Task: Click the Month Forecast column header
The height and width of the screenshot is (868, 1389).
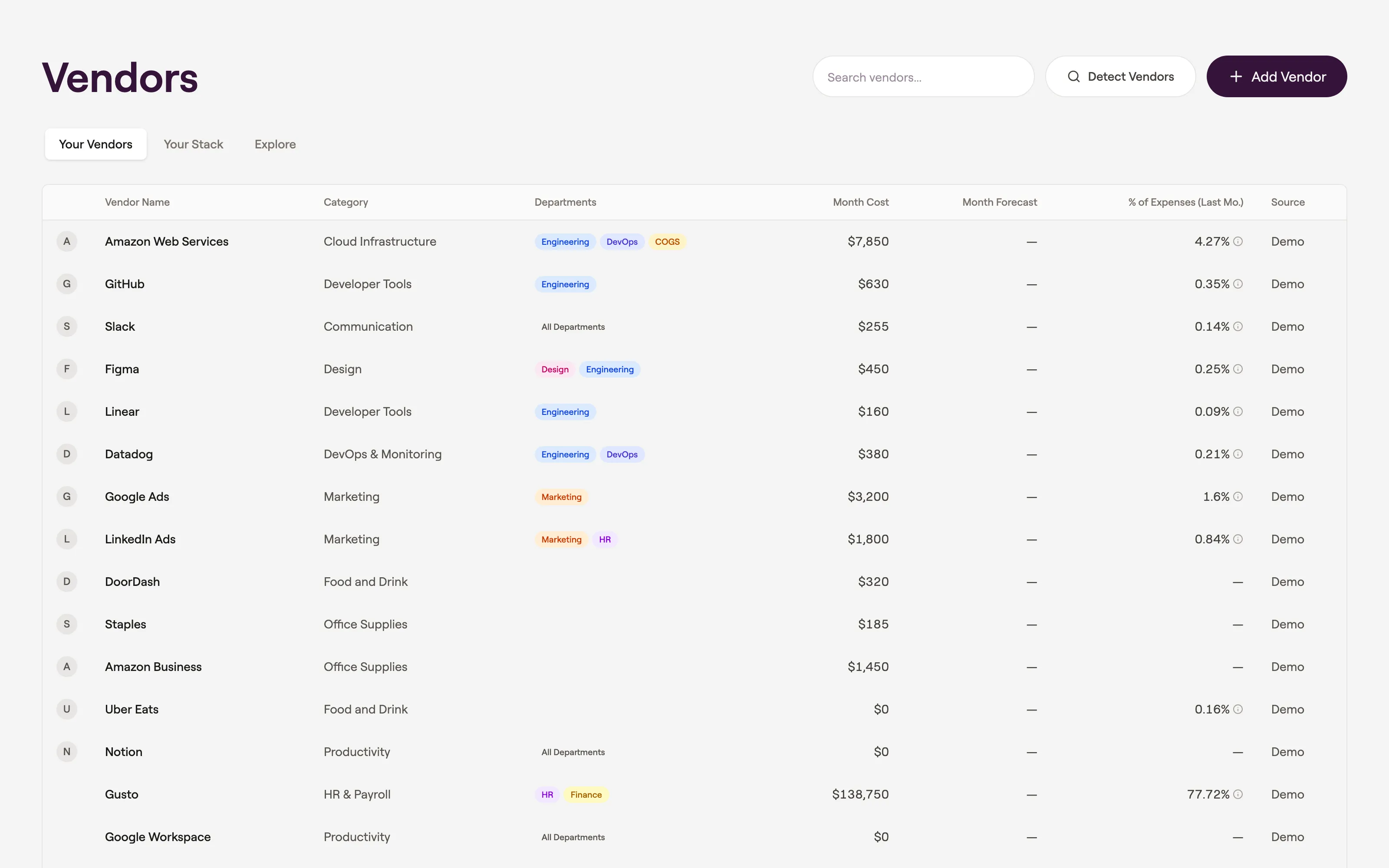Action: coord(999,202)
